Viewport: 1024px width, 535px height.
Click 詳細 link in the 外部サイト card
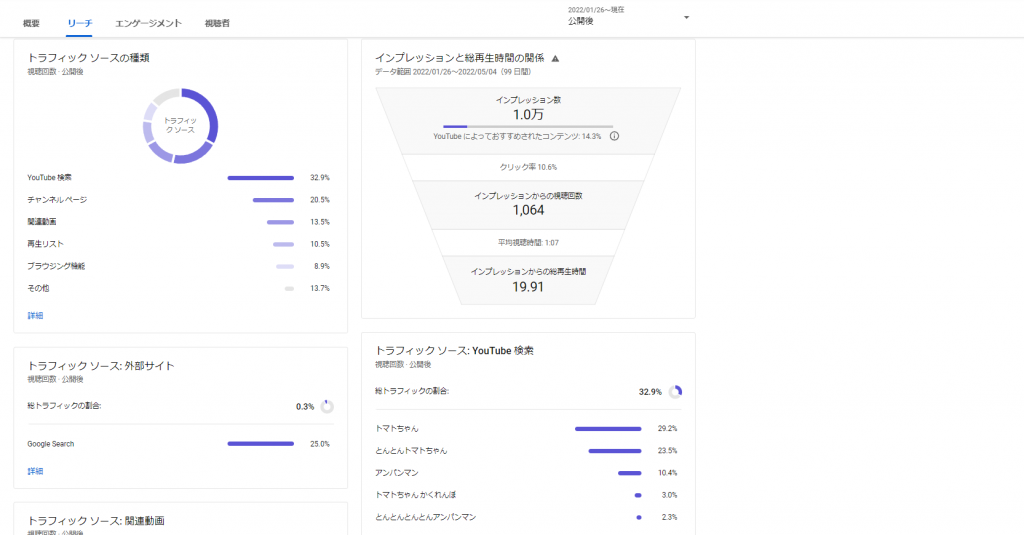[35, 471]
